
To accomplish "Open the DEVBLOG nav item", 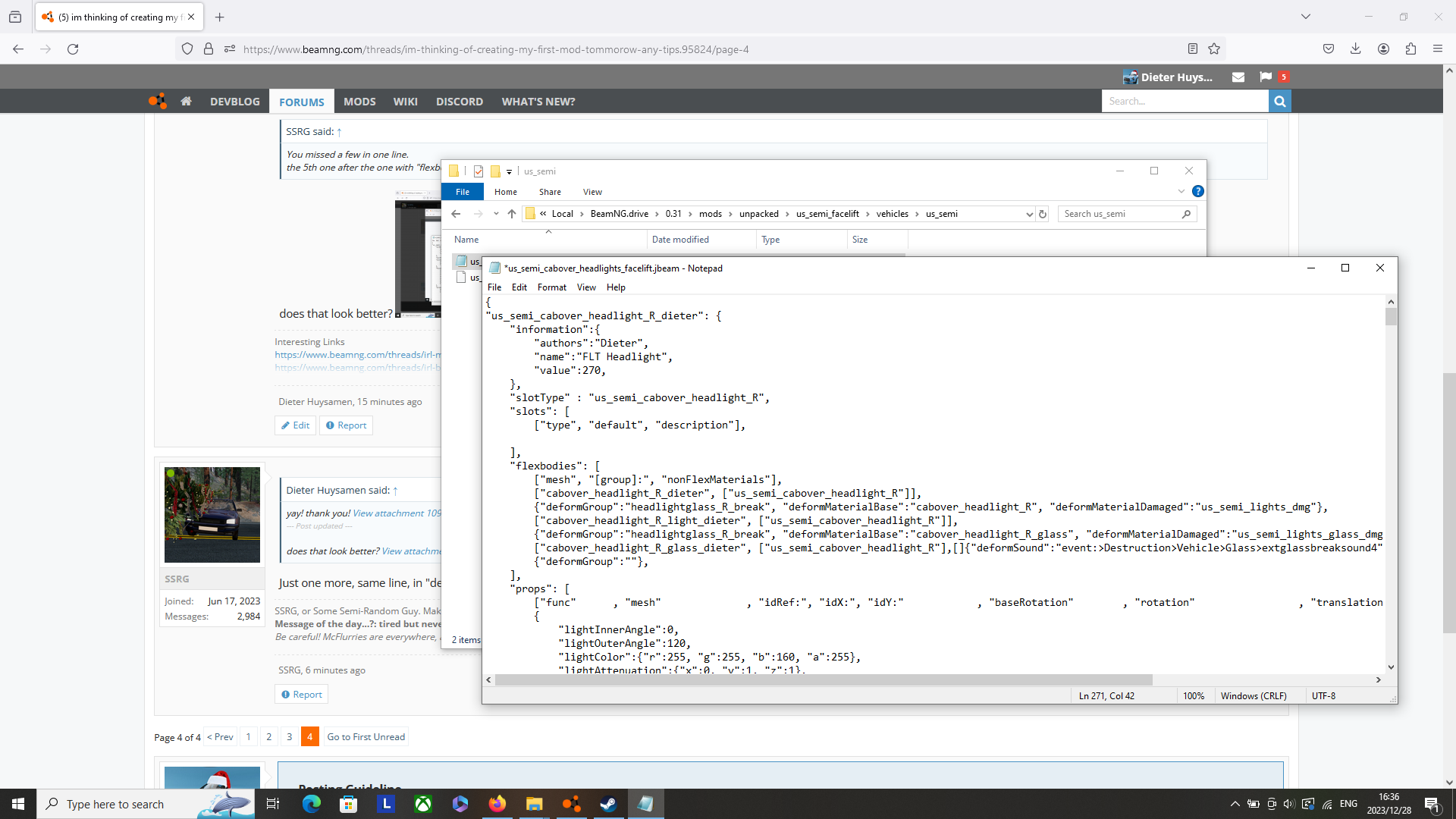I will coord(235,102).
